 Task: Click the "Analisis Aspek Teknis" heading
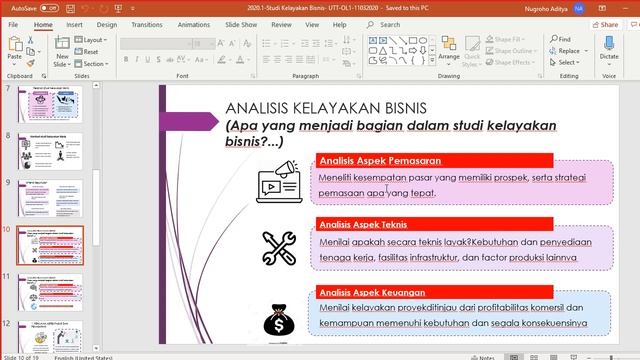(x=363, y=224)
